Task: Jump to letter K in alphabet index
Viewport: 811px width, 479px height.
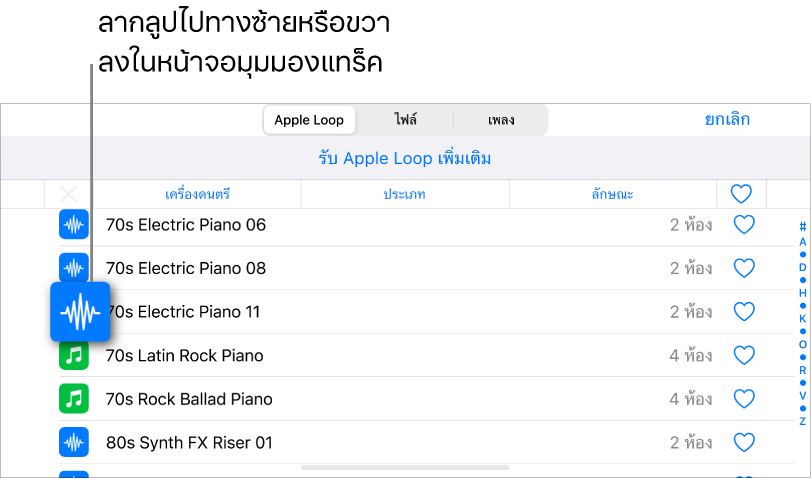Action: point(802,318)
